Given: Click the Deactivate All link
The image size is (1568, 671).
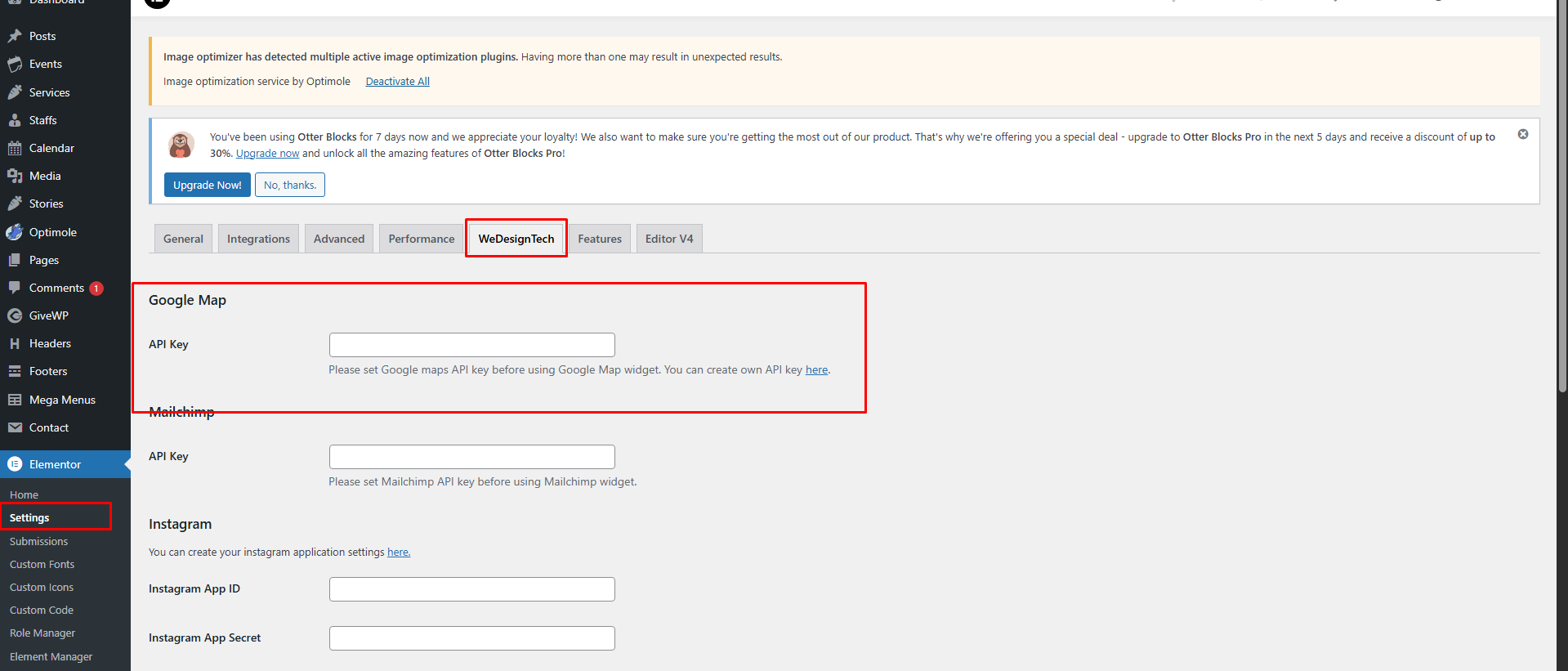Looking at the screenshot, I should pos(397,81).
